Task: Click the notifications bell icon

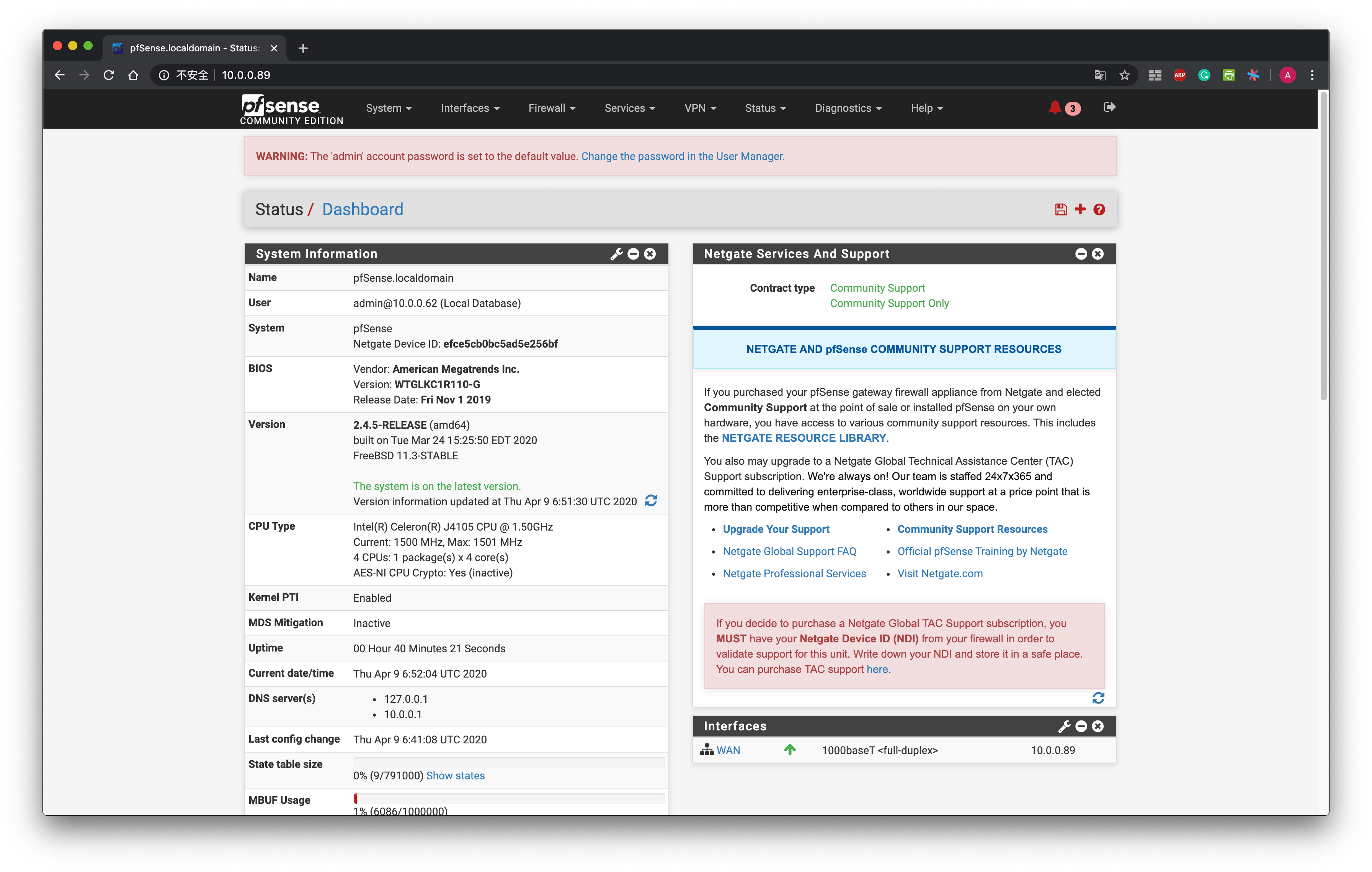Action: pyautogui.click(x=1055, y=108)
